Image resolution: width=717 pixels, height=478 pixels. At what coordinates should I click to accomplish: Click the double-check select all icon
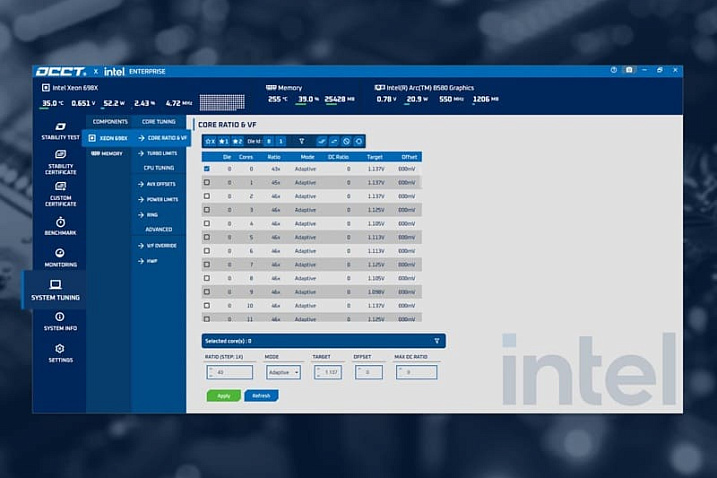[322, 141]
